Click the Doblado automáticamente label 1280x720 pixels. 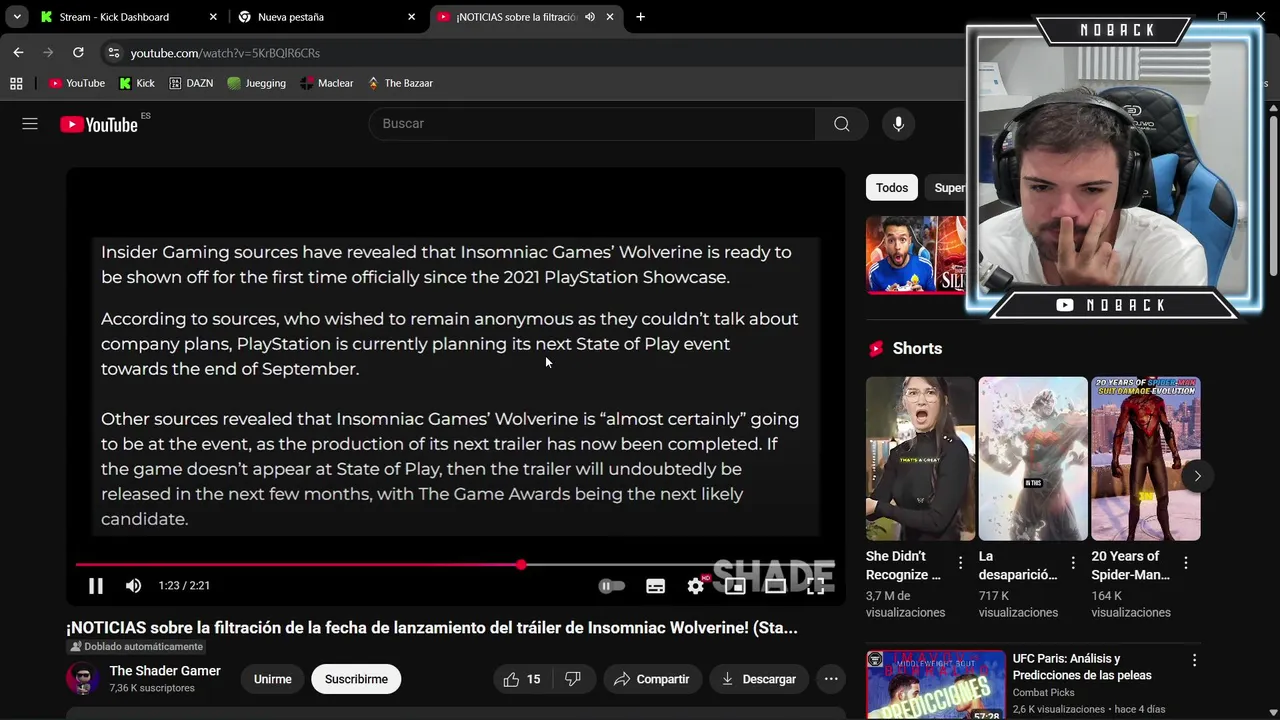pos(135,647)
